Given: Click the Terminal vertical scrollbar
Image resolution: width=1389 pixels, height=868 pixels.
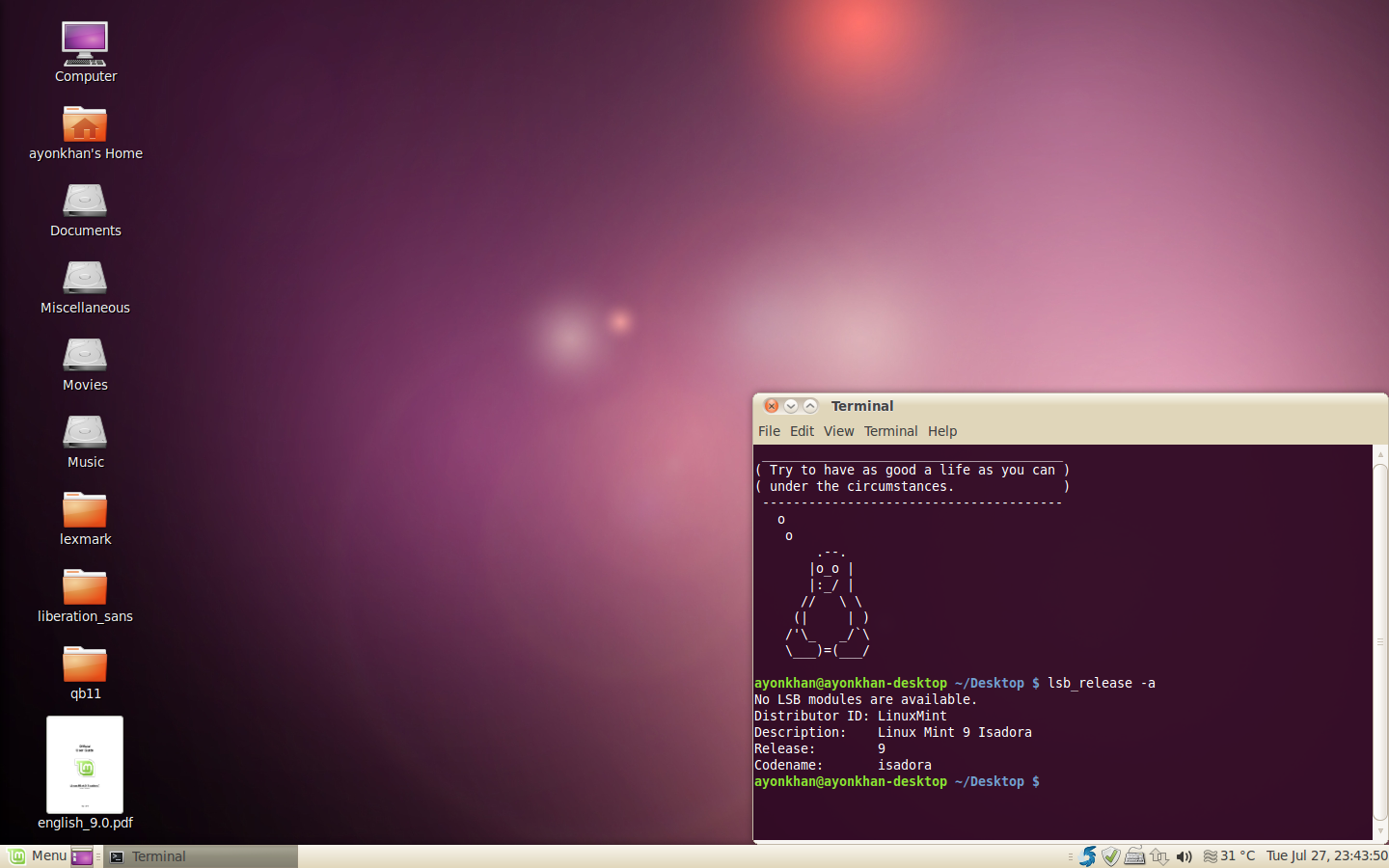Looking at the screenshot, I should (1380, 641).
